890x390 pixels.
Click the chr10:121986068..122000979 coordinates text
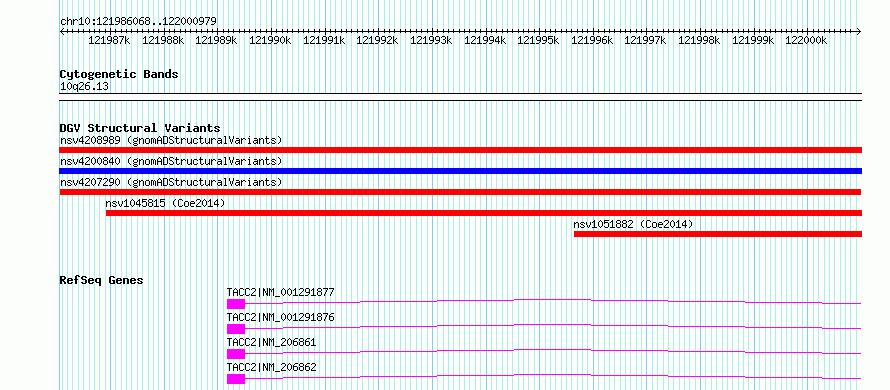(x=138, y=22)
